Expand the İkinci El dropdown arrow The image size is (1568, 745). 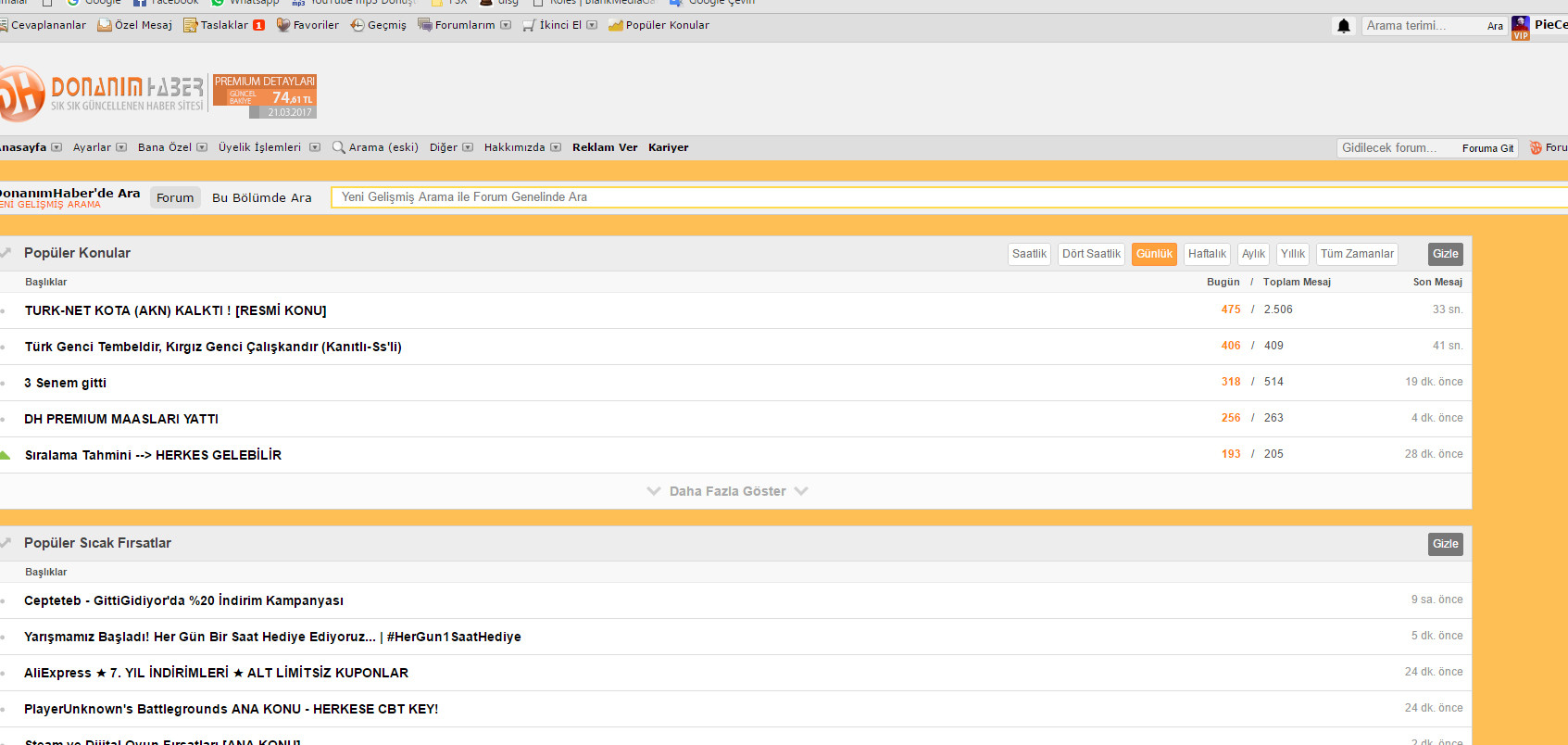point(592,25)
